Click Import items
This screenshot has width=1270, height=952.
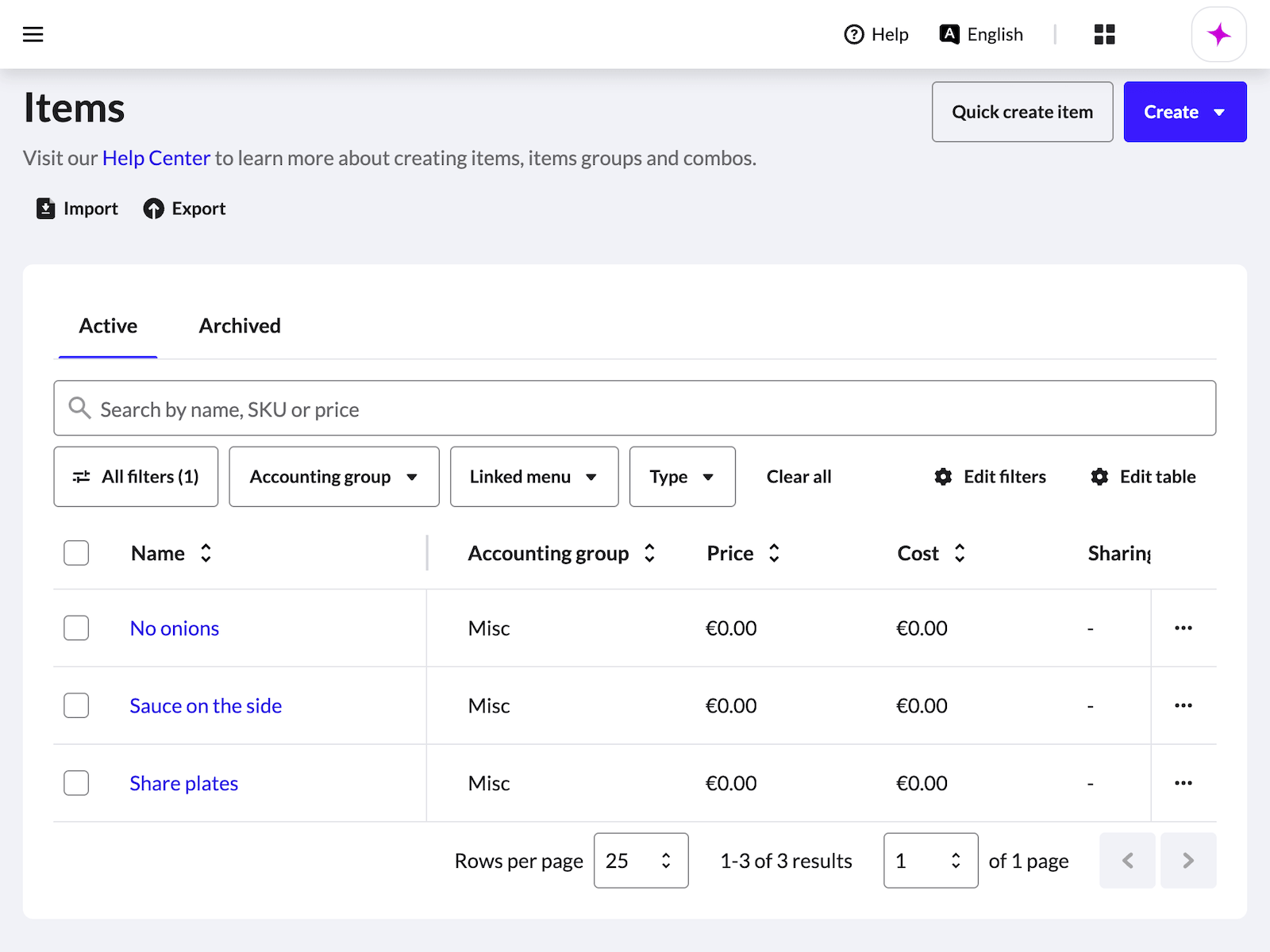point(77,209)
